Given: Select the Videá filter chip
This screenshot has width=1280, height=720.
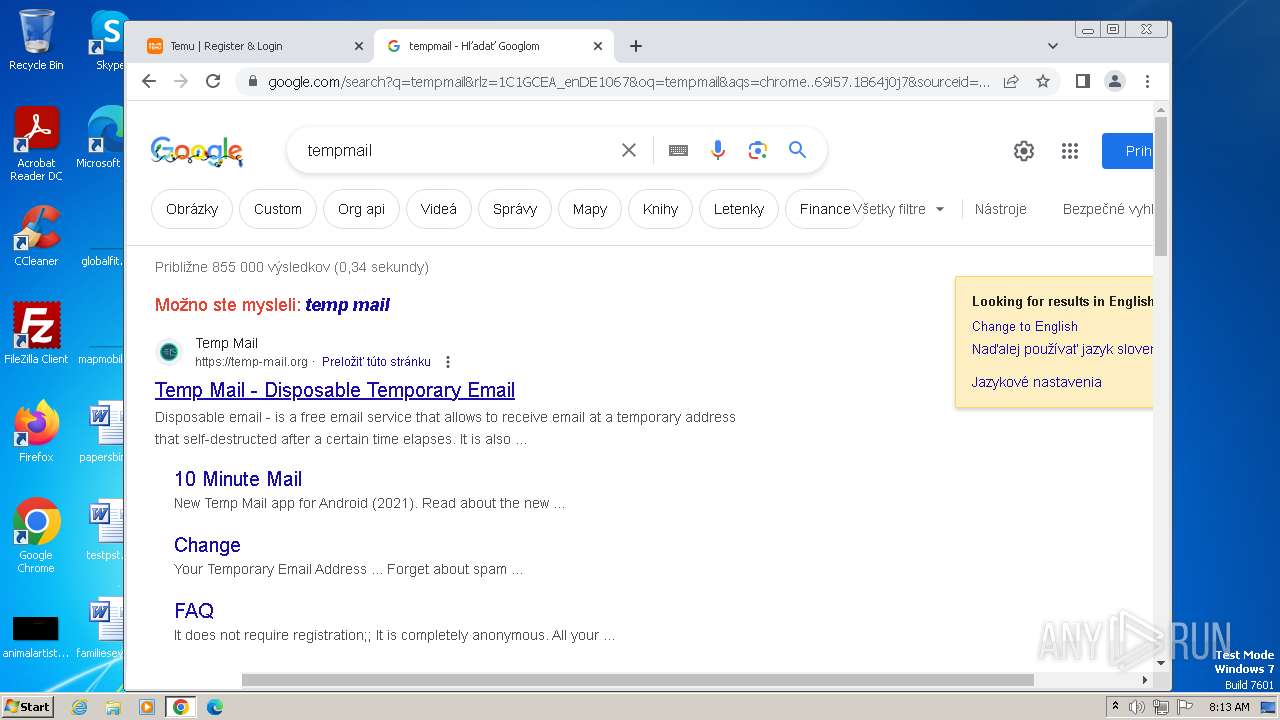Looking at the screenshot, I should coord(439,209).
